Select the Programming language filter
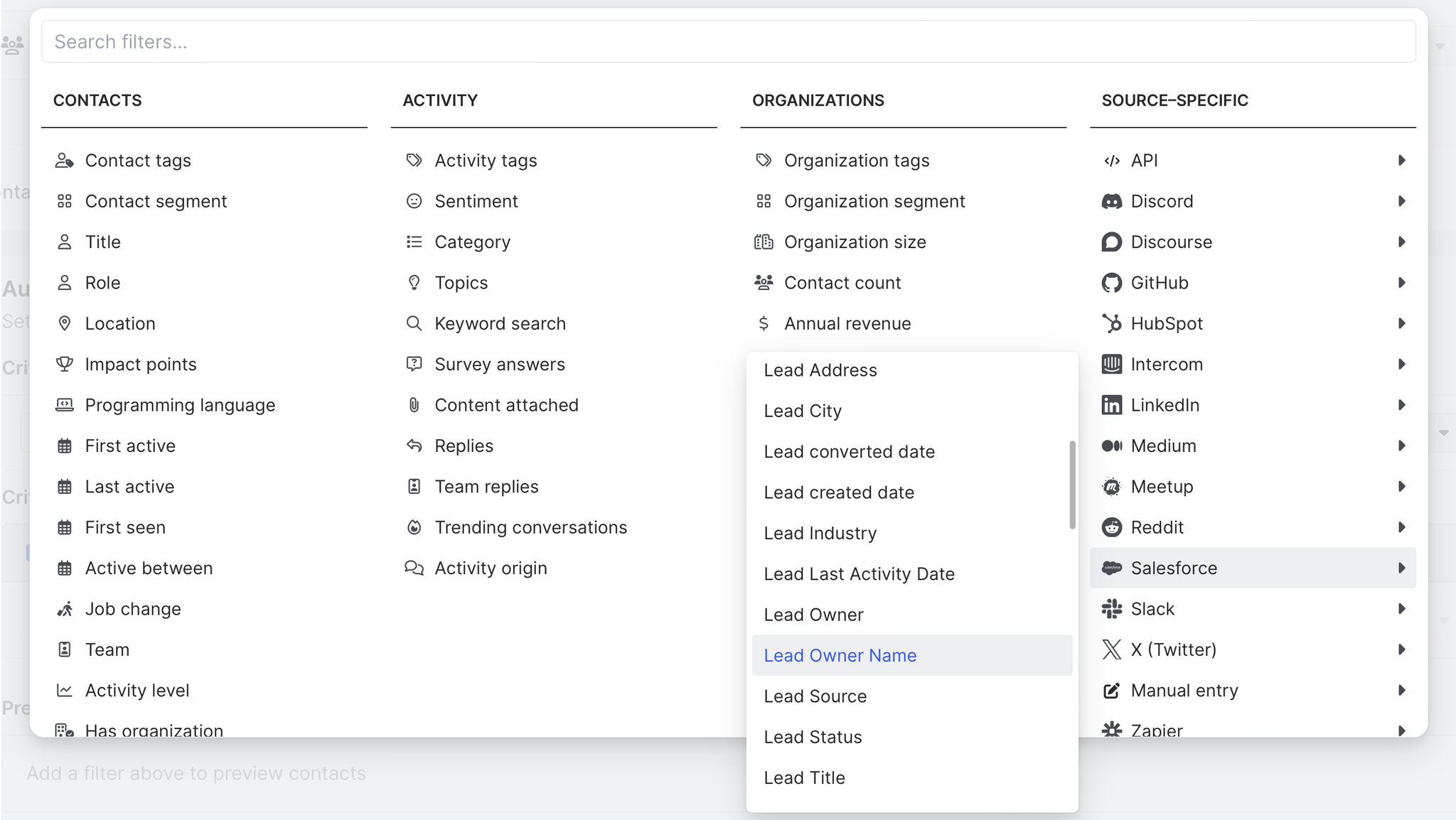The width and height of the screenshot is (1456, 820). point(180,405)
